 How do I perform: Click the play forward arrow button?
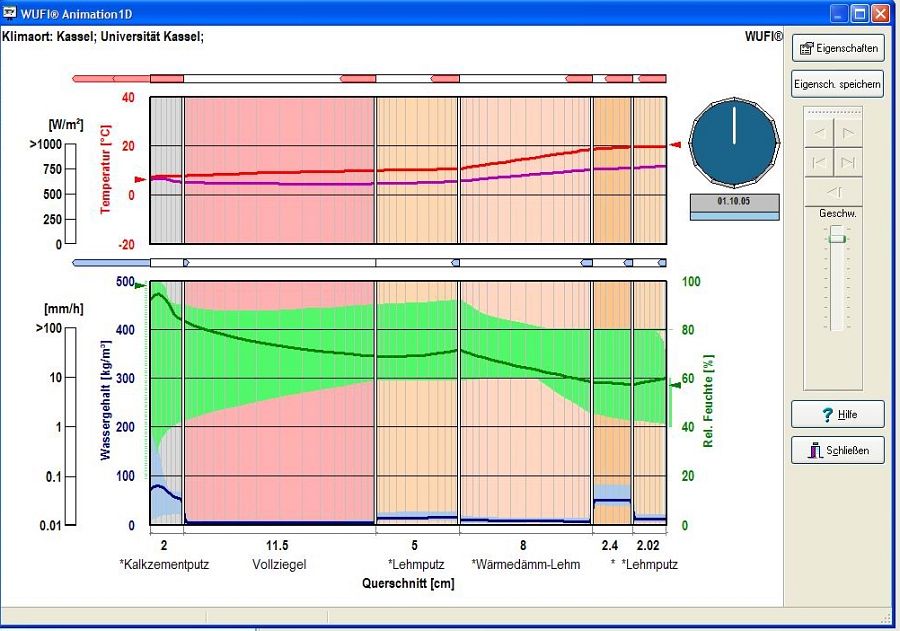click(848, 132)
